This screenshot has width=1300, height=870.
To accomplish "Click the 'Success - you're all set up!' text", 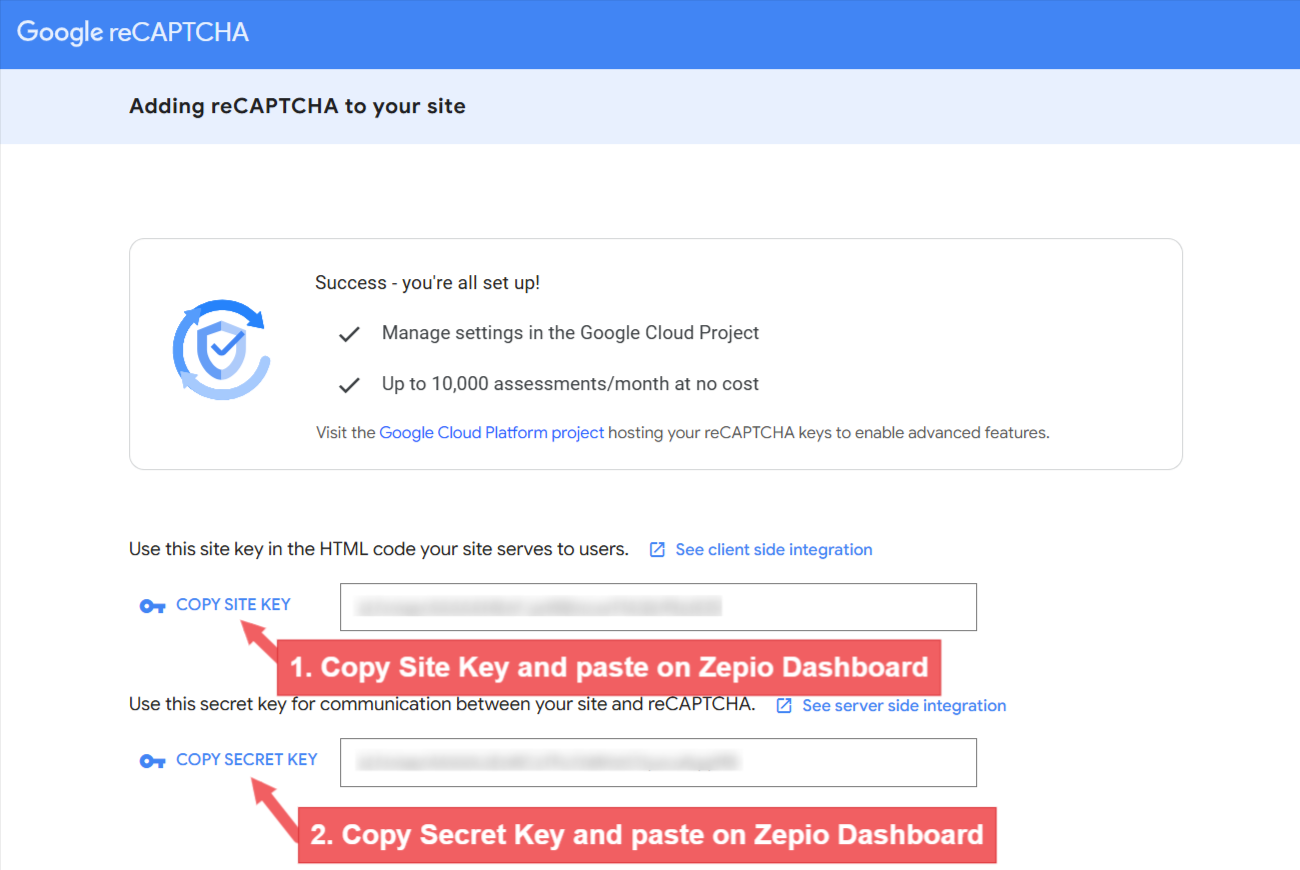I will coord(428,282).
